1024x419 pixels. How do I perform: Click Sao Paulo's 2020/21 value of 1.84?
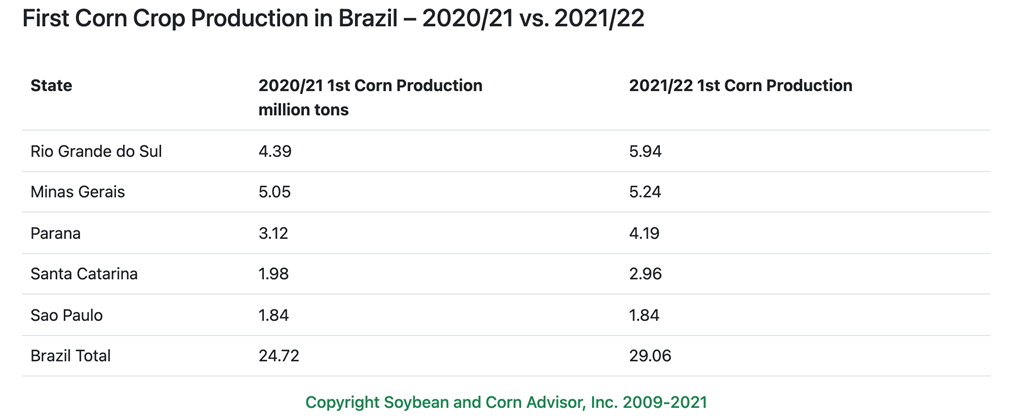click(274, 315)
